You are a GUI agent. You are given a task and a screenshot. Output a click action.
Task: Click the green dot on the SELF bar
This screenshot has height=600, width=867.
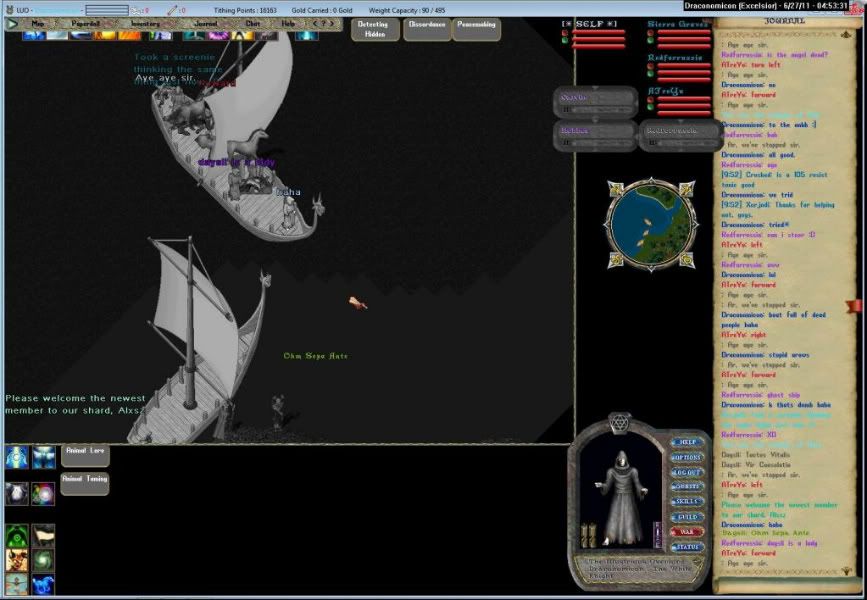click(565, 40)
